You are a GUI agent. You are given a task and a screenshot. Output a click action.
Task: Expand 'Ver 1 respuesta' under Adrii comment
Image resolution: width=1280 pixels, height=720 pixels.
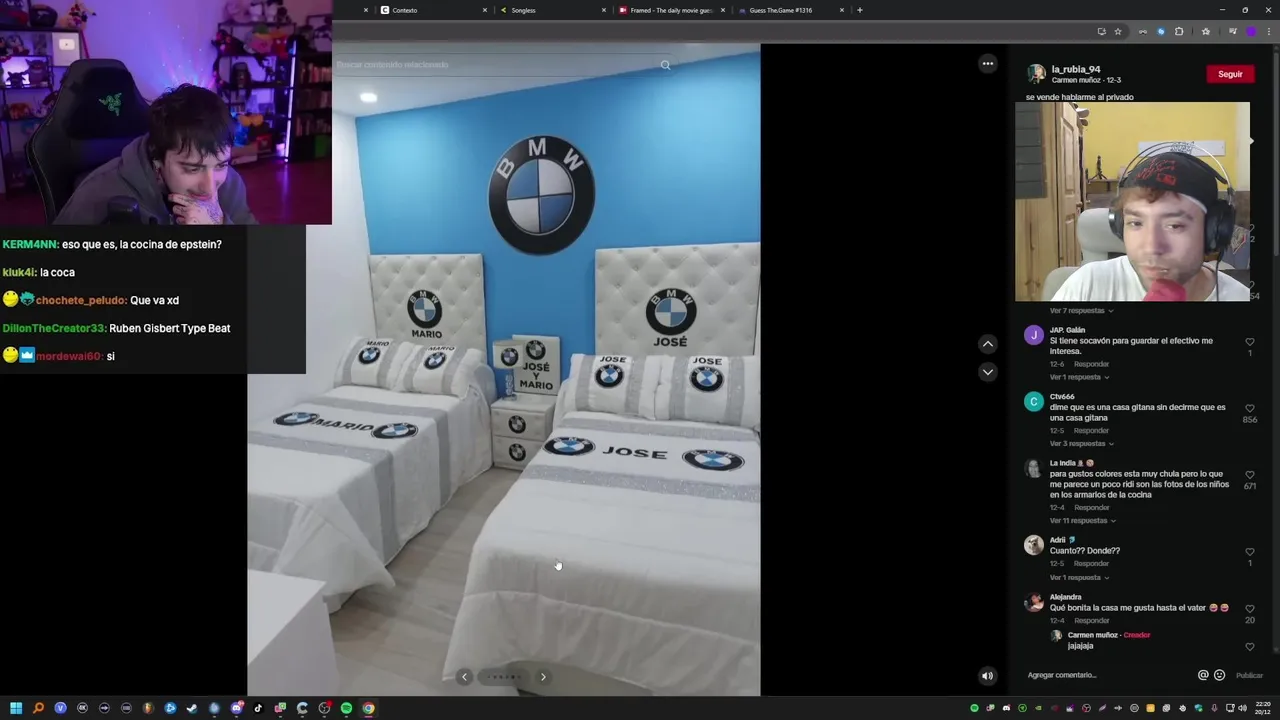(1079, 578)
